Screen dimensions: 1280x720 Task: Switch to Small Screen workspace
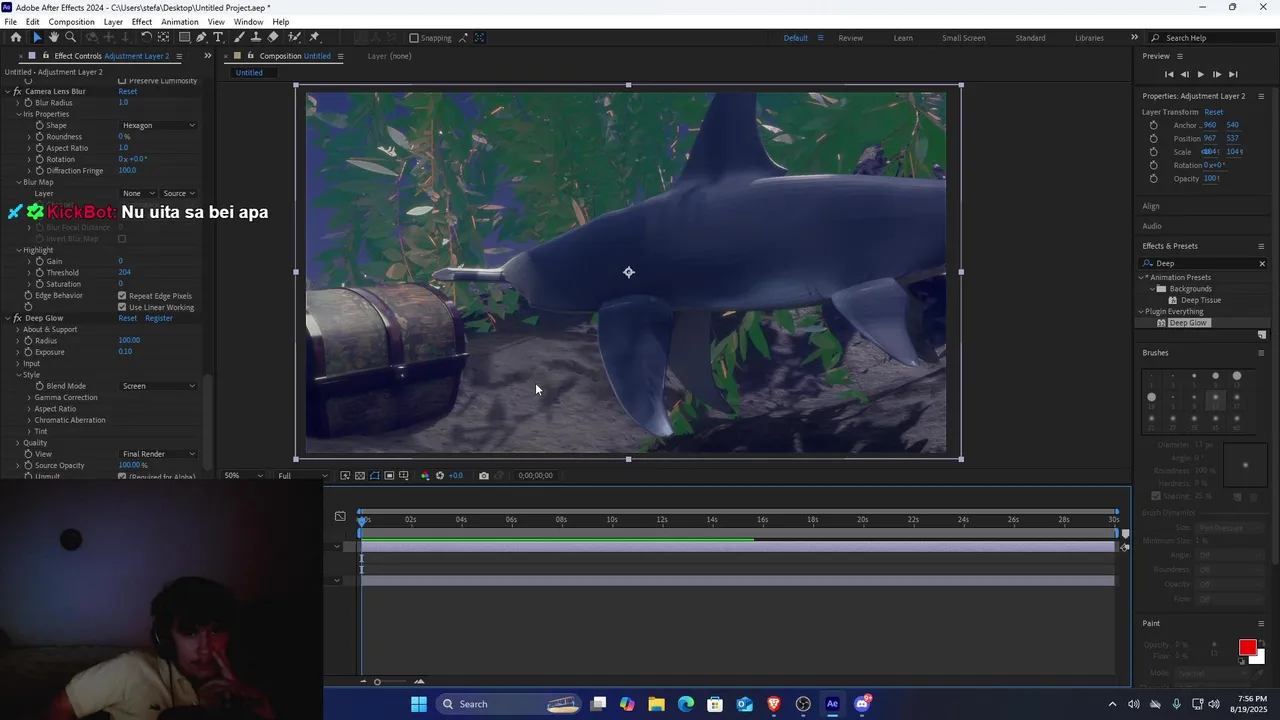tap(964, 38)
